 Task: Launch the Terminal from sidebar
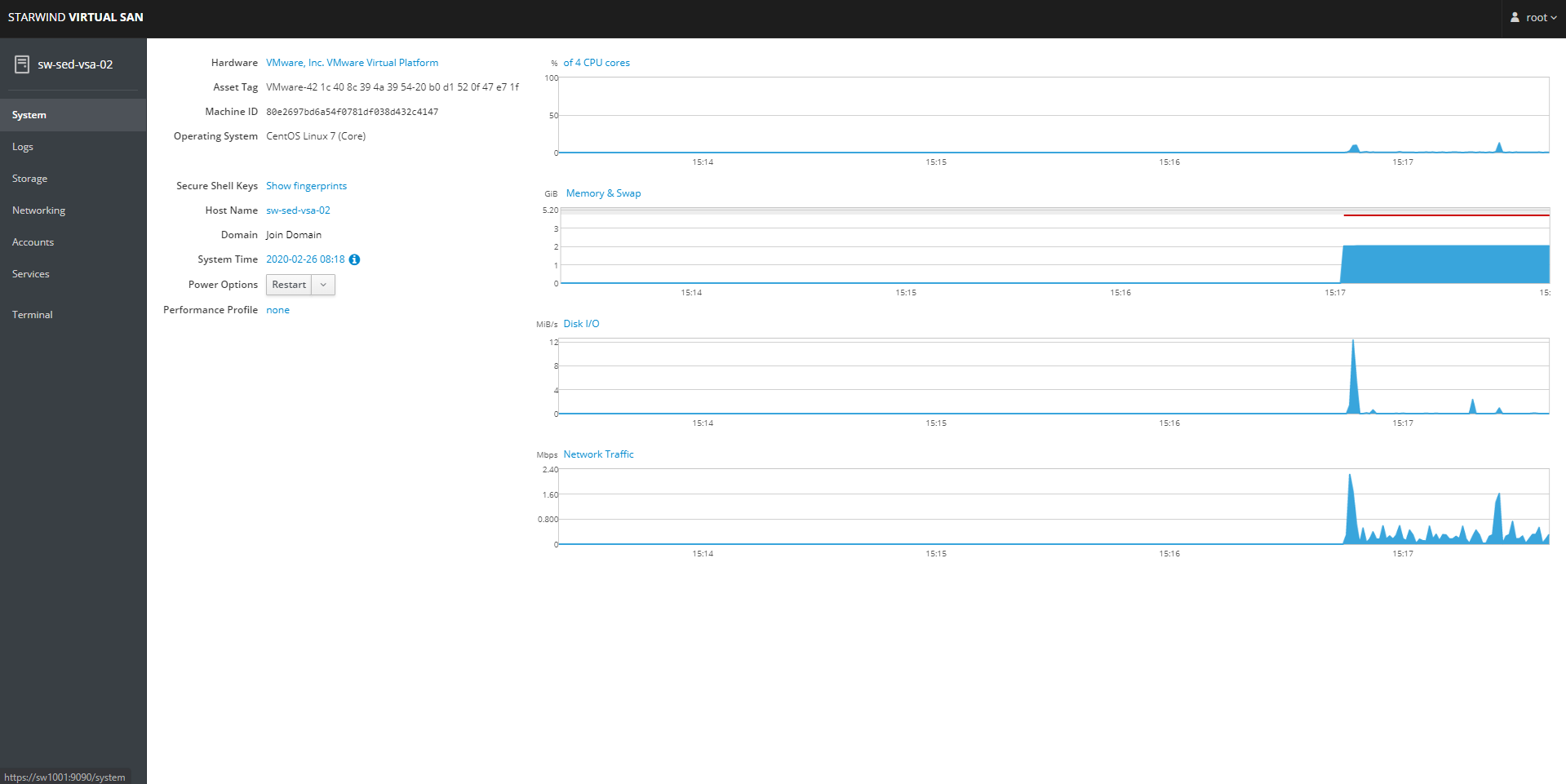(33, 315)
